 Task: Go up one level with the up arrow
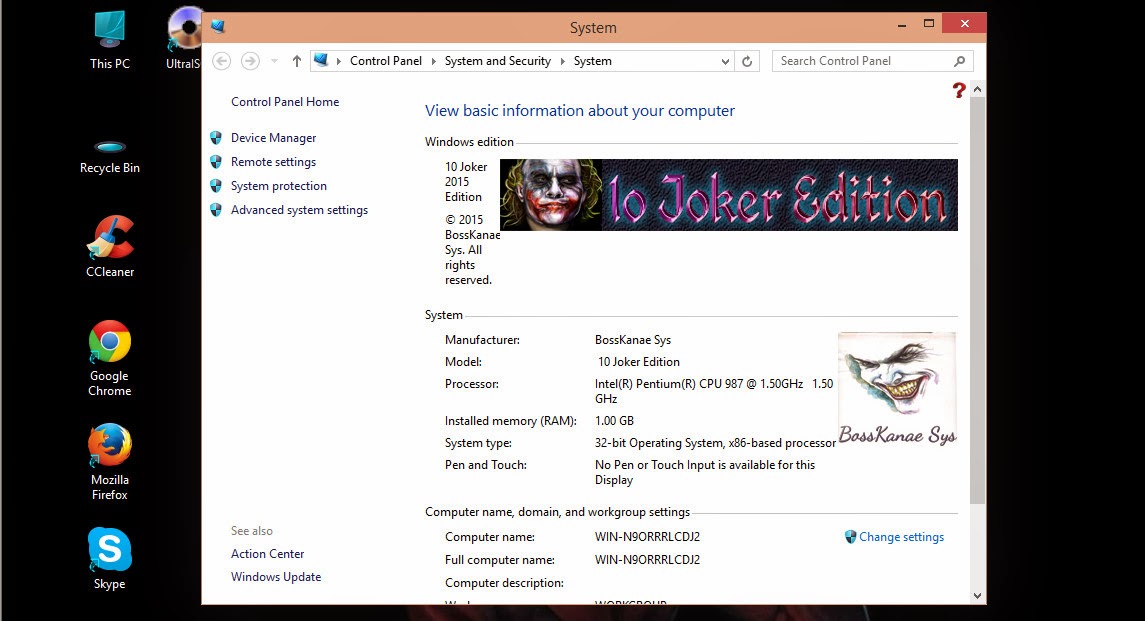click(296, 61)
